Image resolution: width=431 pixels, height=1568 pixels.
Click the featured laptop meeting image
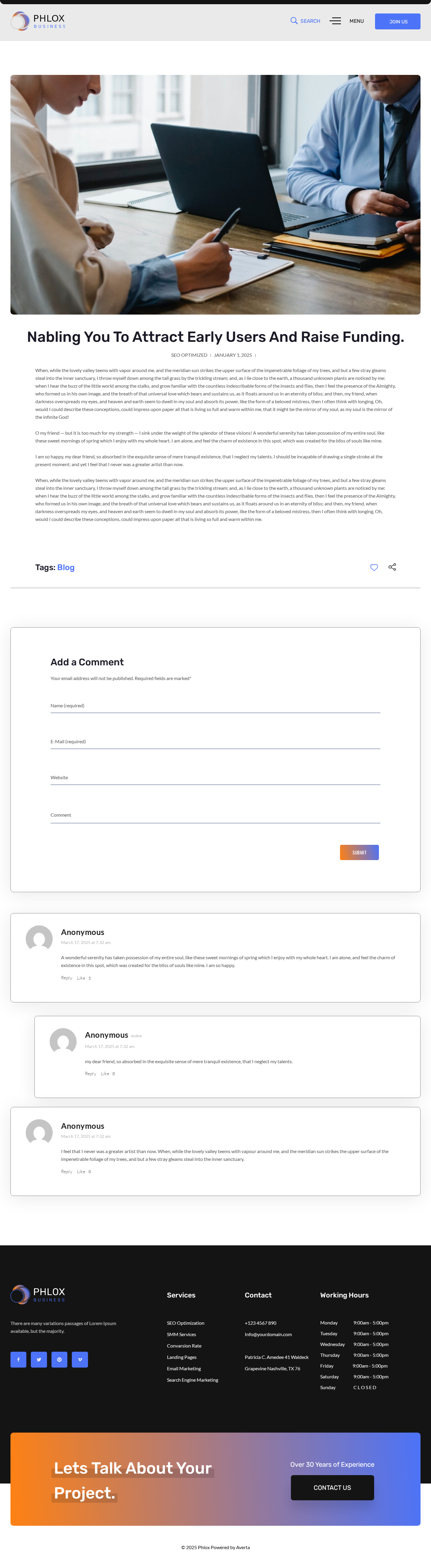[x=215, y=195]
